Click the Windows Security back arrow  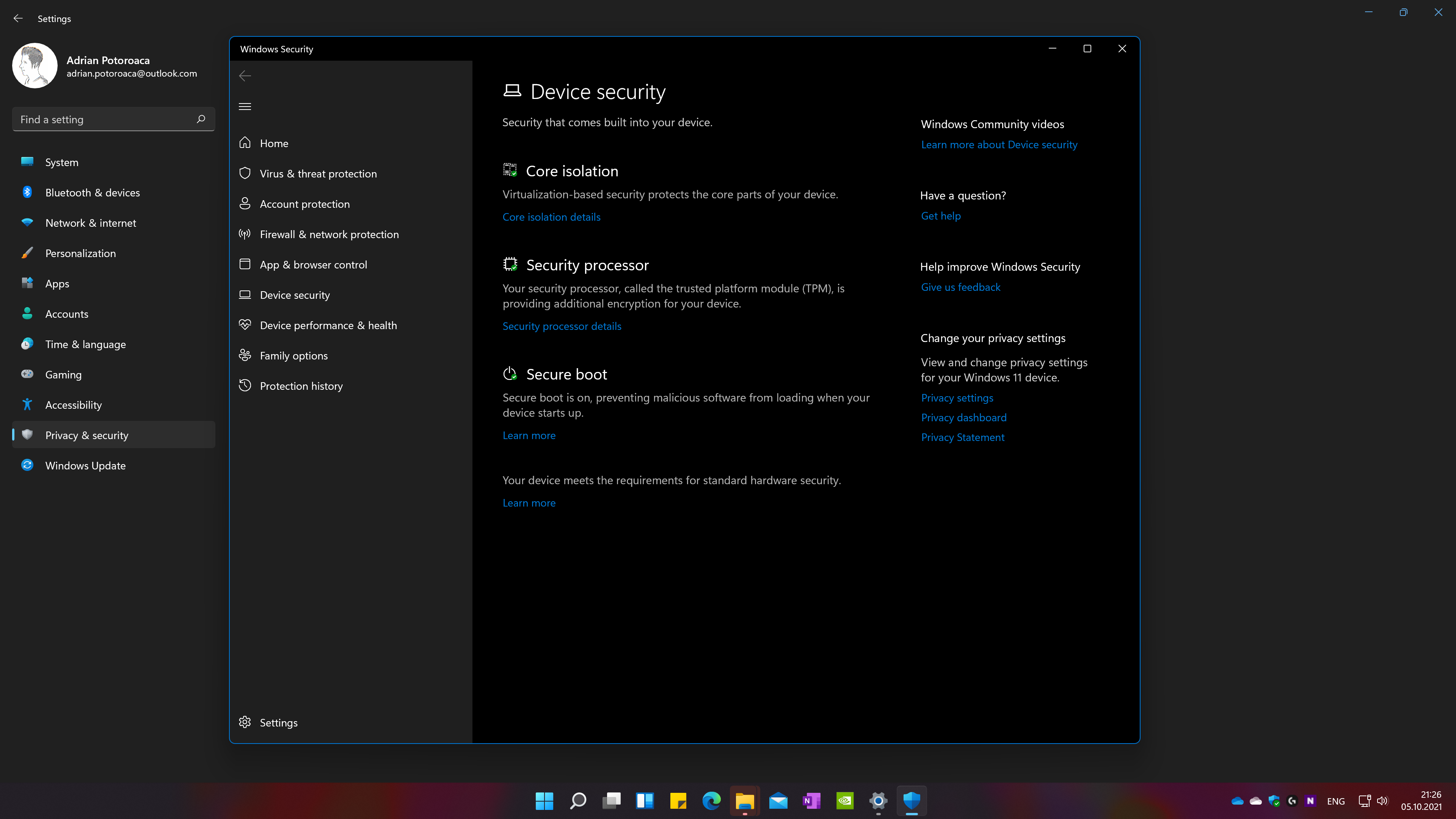[245, 76]
